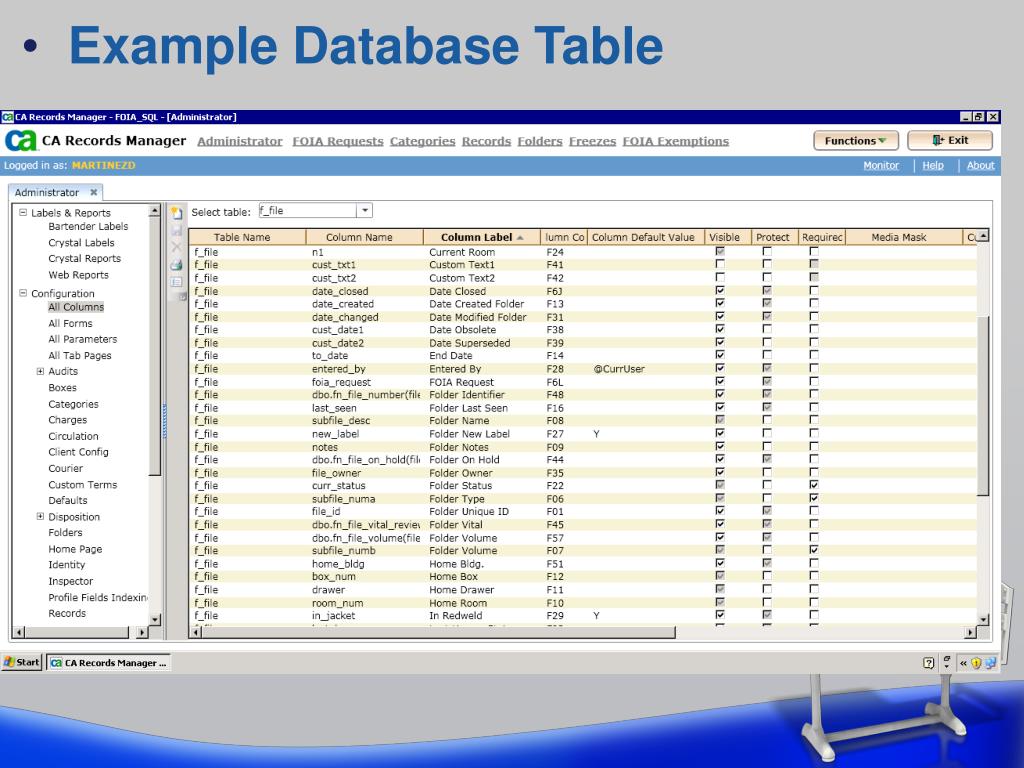Toggle Required checkbox for Folder Type row
This screenshot has width=1024, height=768.
pyautogui.click(x=814, y=498)
